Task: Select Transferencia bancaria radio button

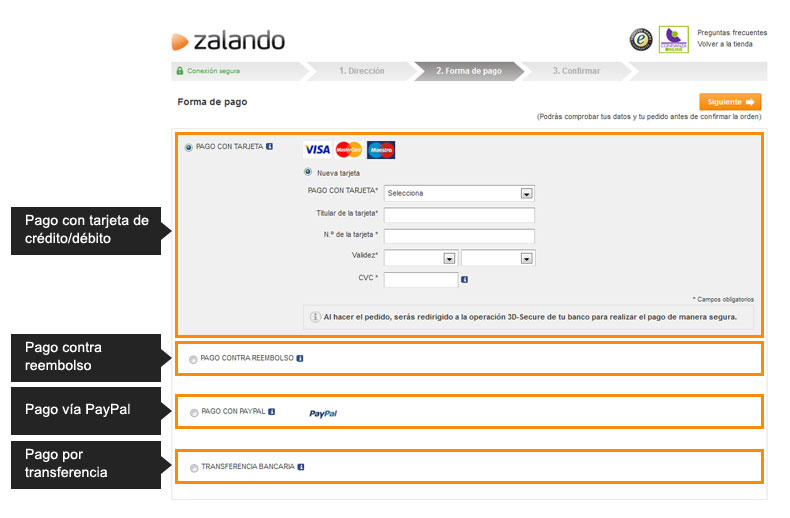Action: coord(194,468)
